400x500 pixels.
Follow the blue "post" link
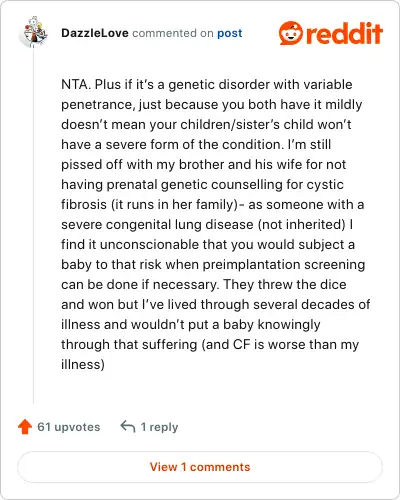(230, 33)
